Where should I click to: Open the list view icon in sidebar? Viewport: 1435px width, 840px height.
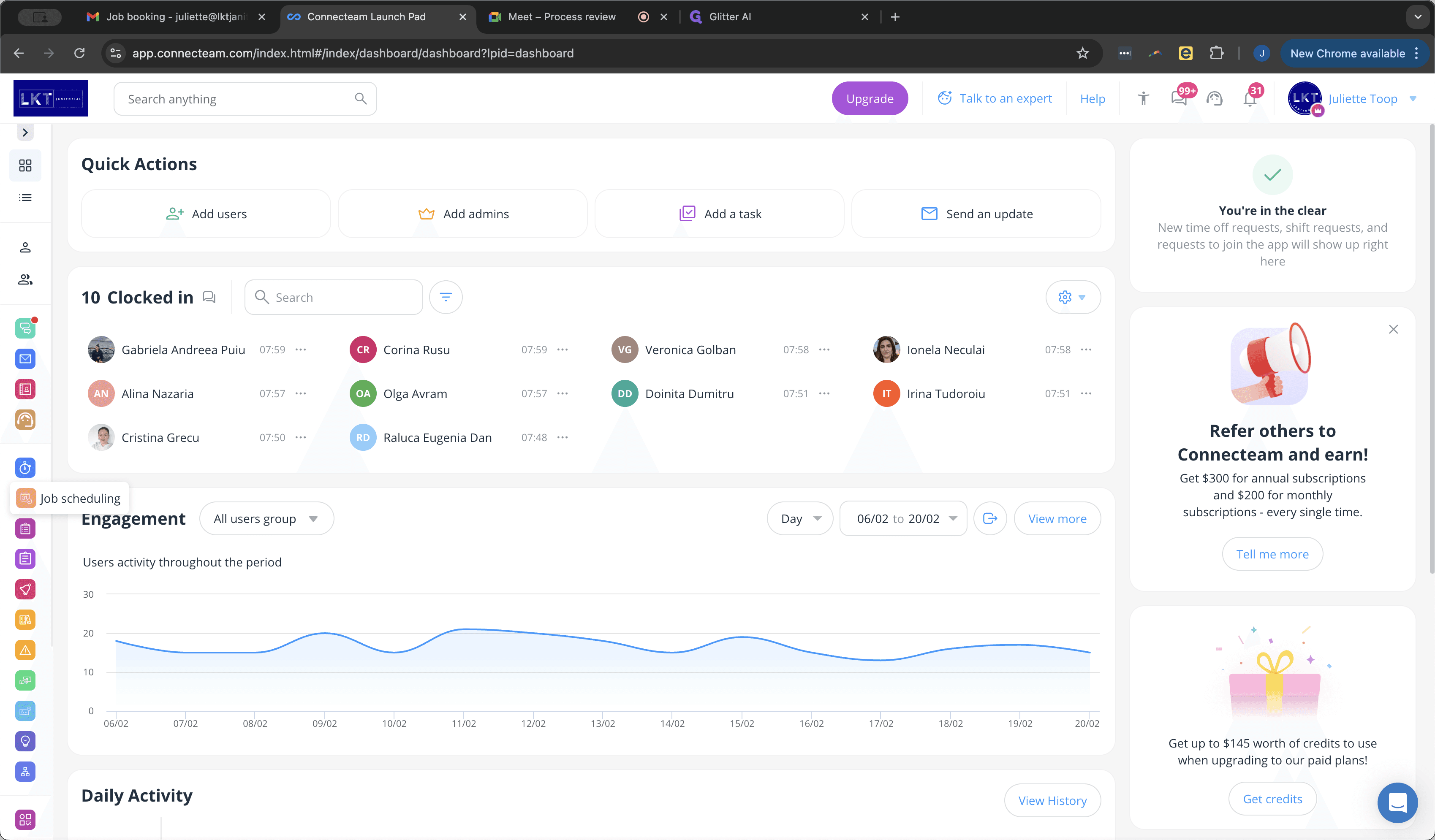click(x=25, y=198)
